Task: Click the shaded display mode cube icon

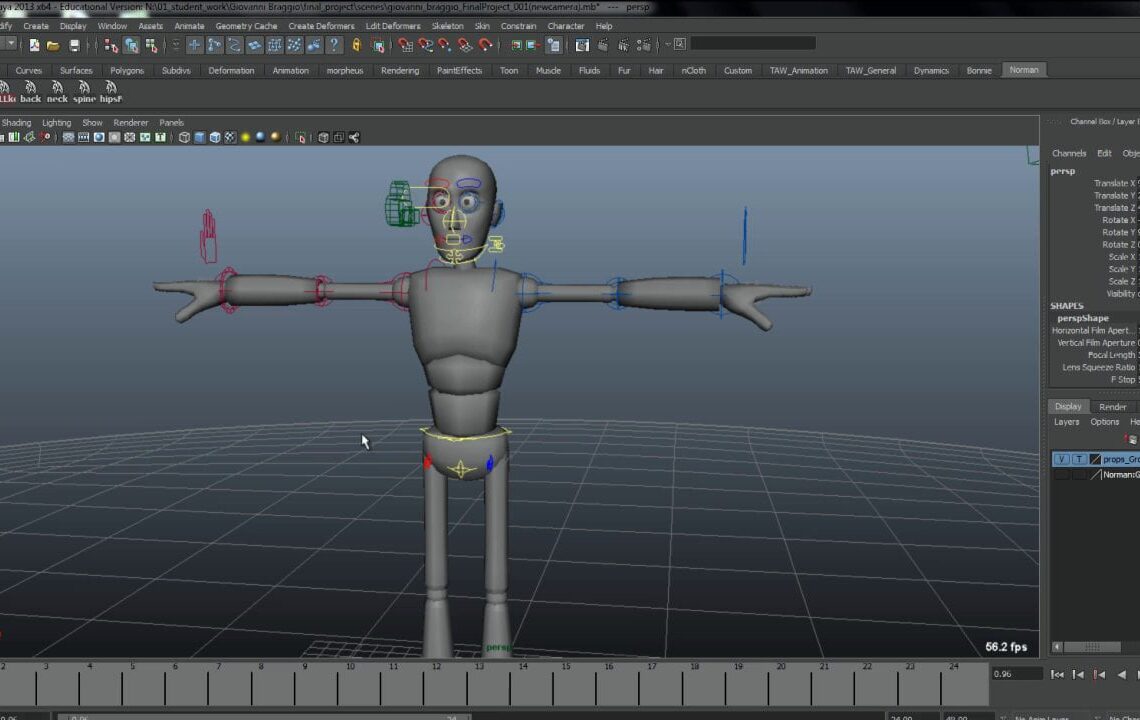Action: click(x=199, y=137)
